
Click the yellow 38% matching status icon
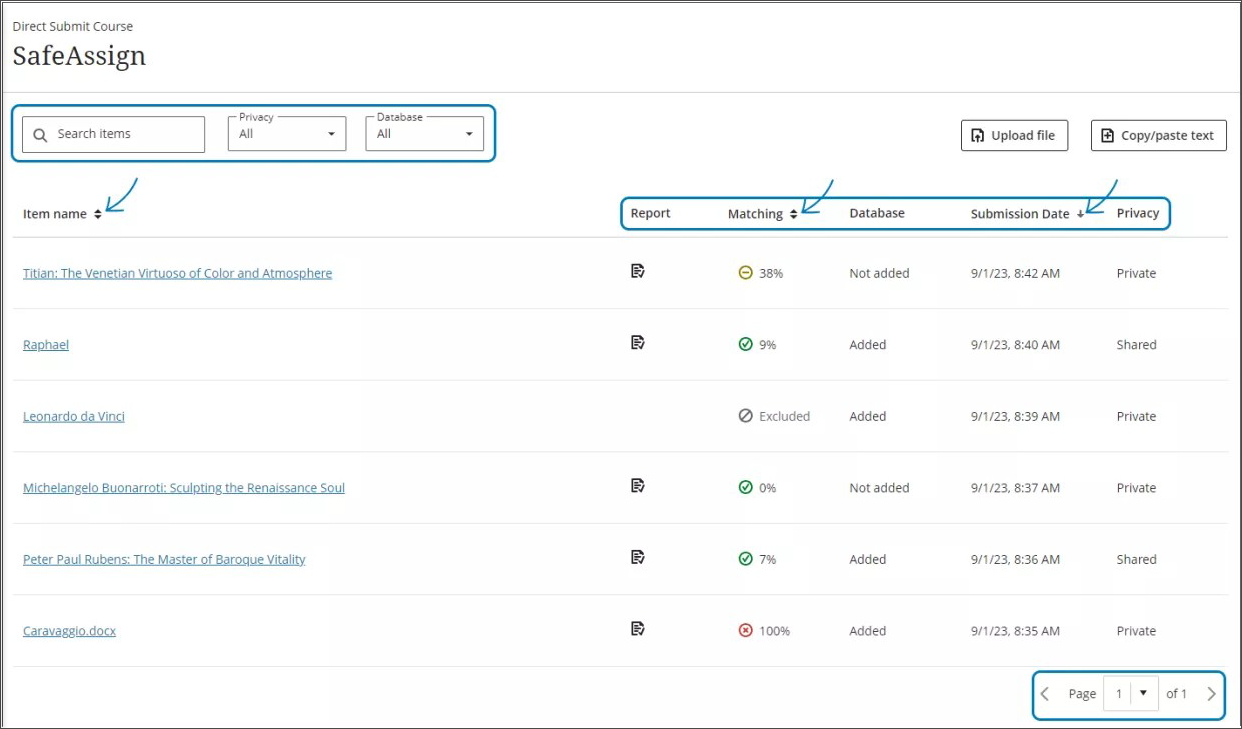pos(745,273)
